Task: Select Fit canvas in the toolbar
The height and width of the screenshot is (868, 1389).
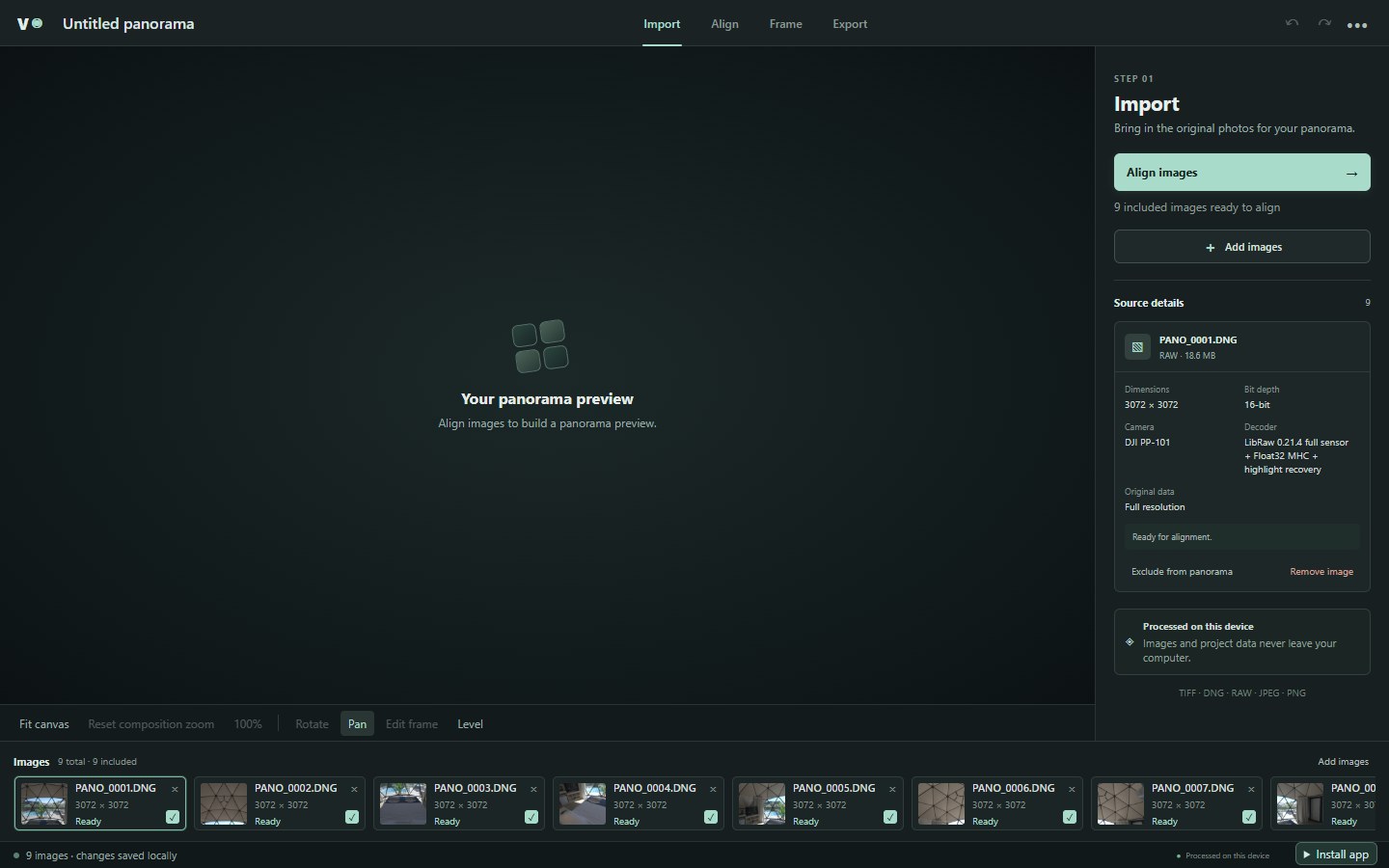Action: pyautogui.click(x=44, y=724)
